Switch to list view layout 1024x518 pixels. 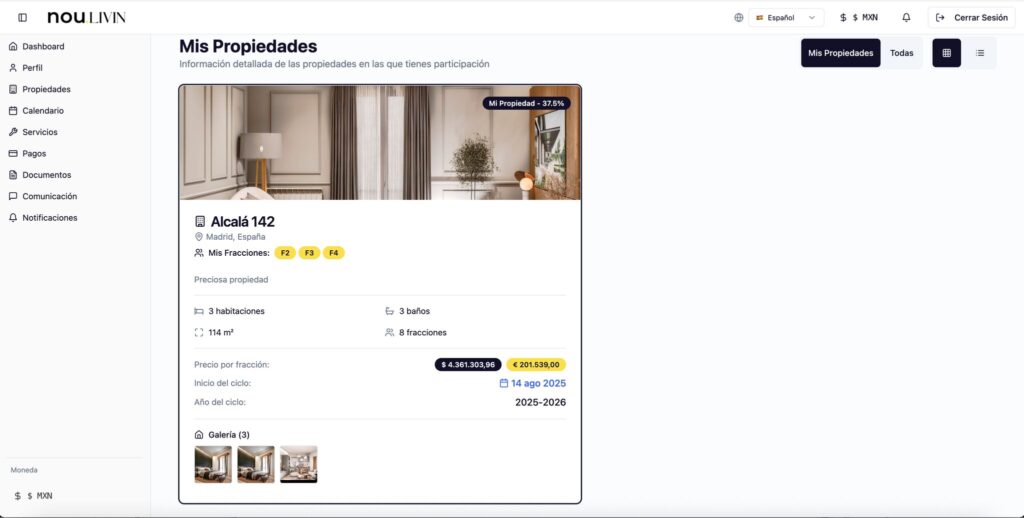coord(980,53)
